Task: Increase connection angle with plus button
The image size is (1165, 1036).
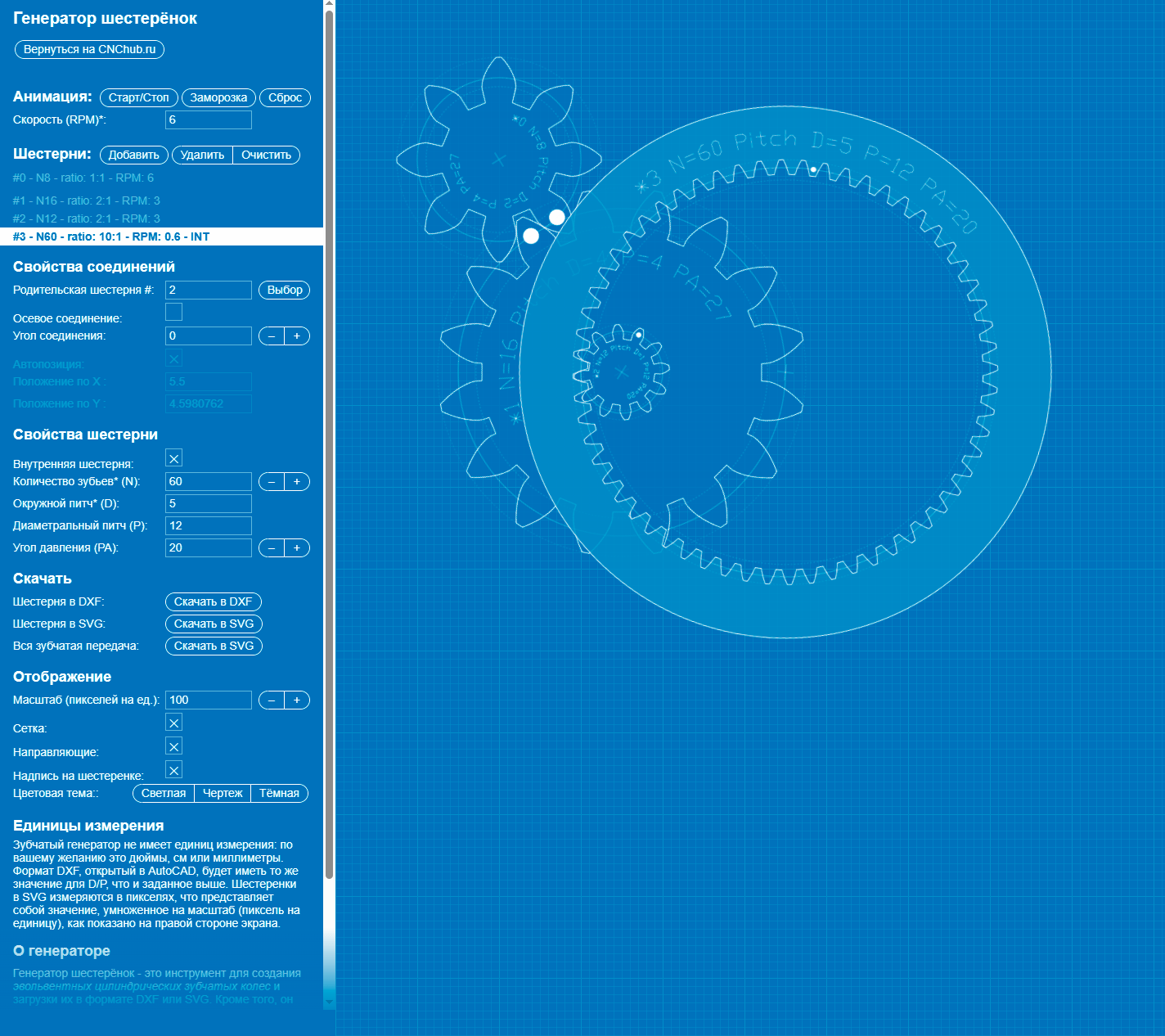Action: click(x=297, y=336)
